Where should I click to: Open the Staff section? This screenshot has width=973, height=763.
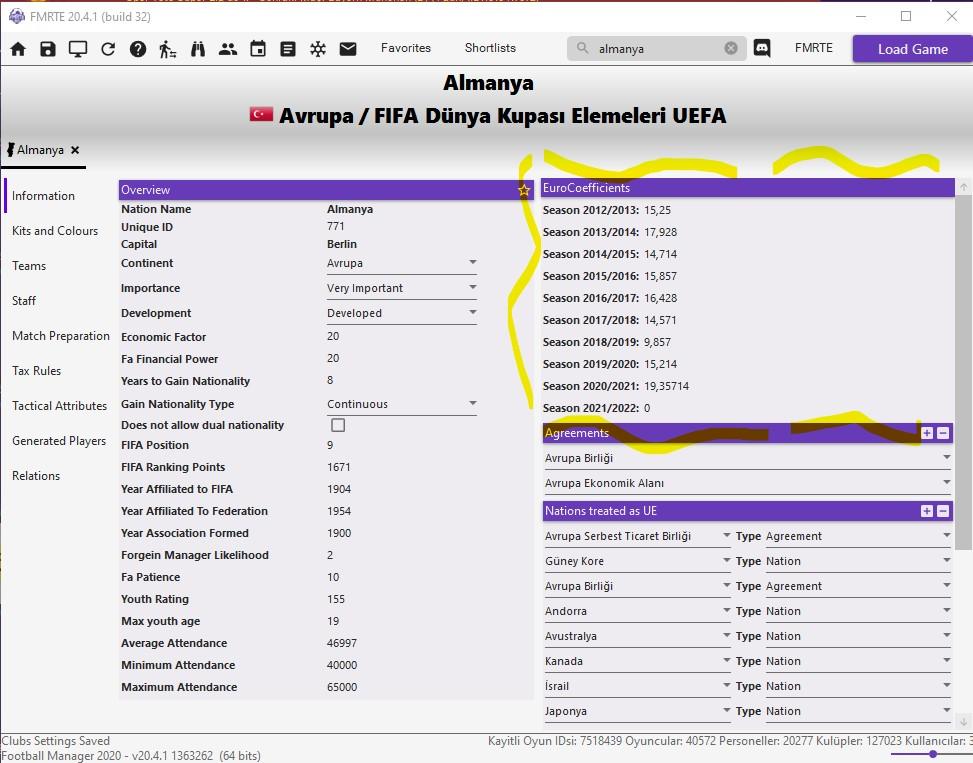pos(24,301)
